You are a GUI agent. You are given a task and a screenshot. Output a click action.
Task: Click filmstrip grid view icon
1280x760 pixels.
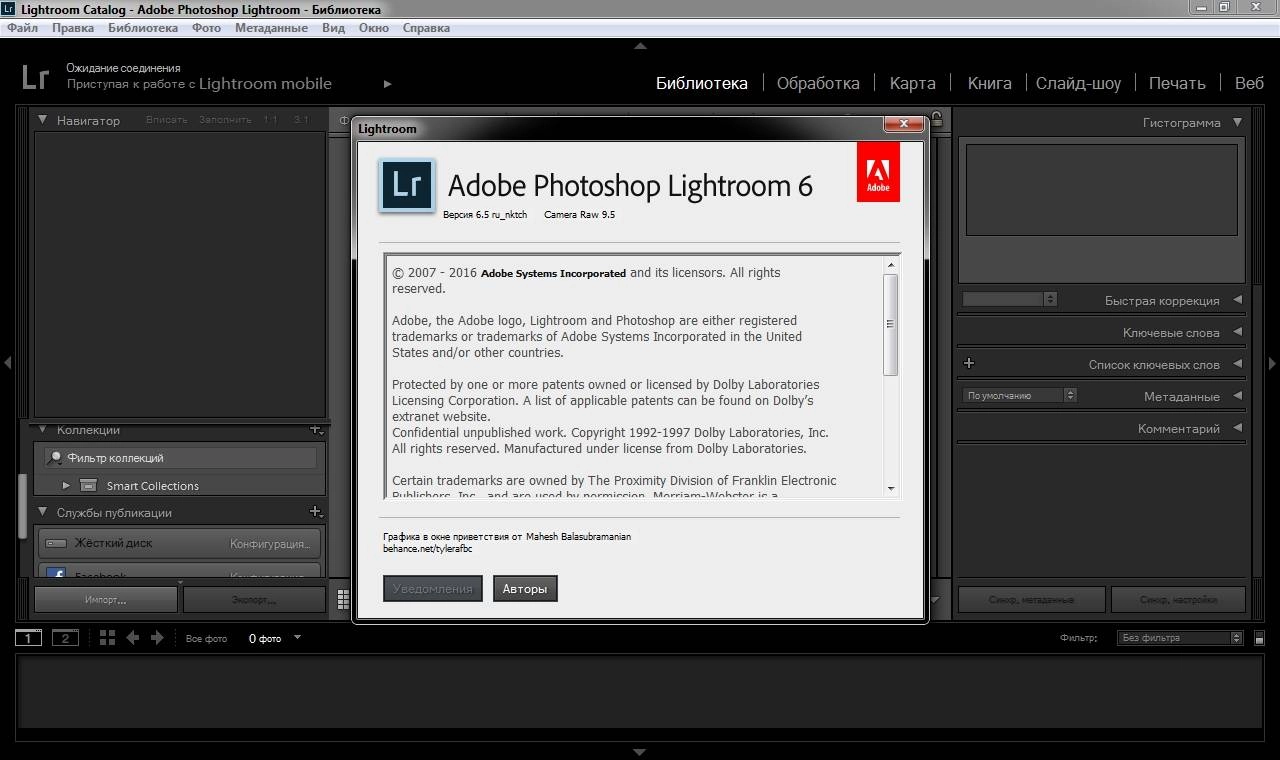(x=107, y=638)
